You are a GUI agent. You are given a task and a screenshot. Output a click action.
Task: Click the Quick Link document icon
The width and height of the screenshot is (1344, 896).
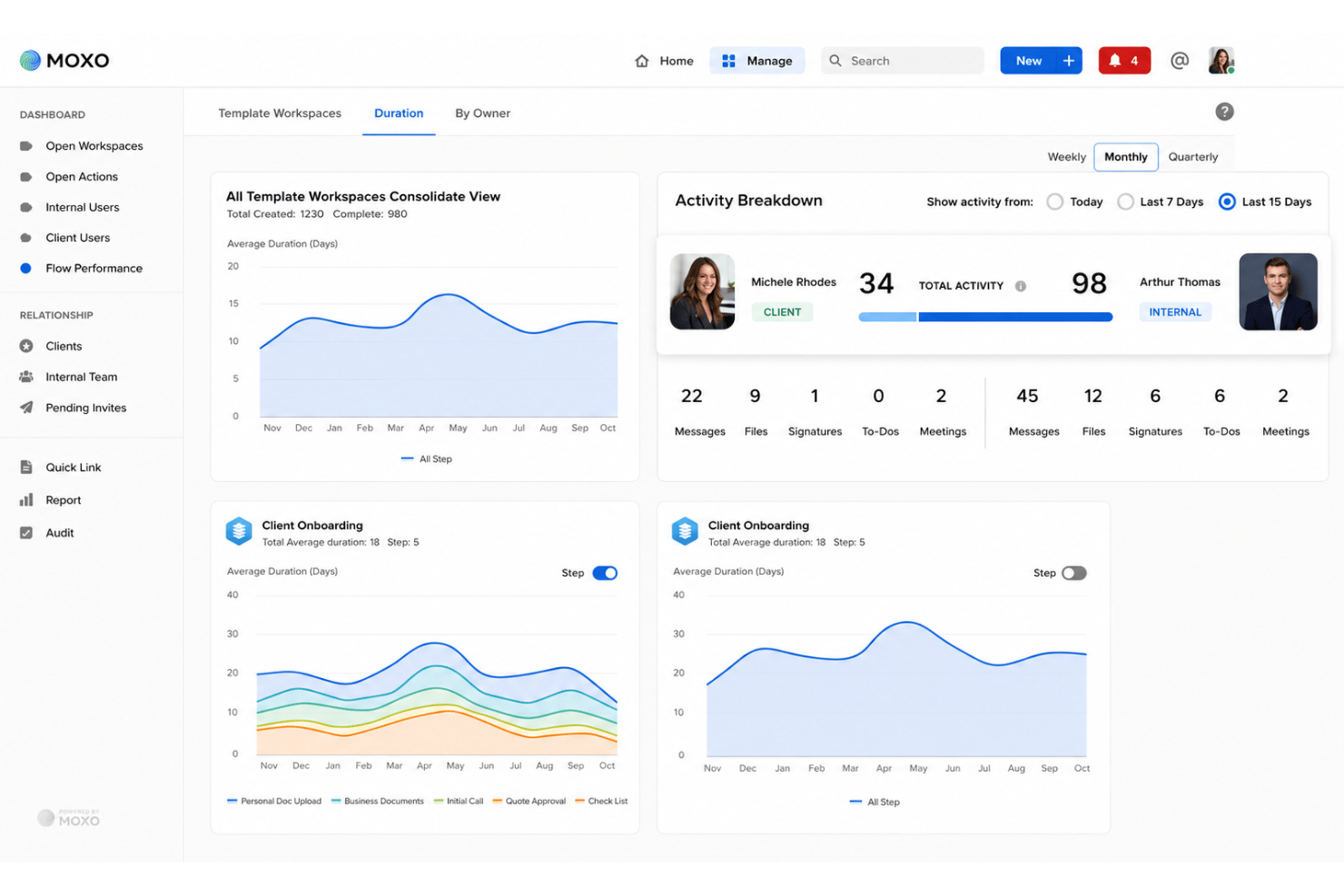[26, 468]
